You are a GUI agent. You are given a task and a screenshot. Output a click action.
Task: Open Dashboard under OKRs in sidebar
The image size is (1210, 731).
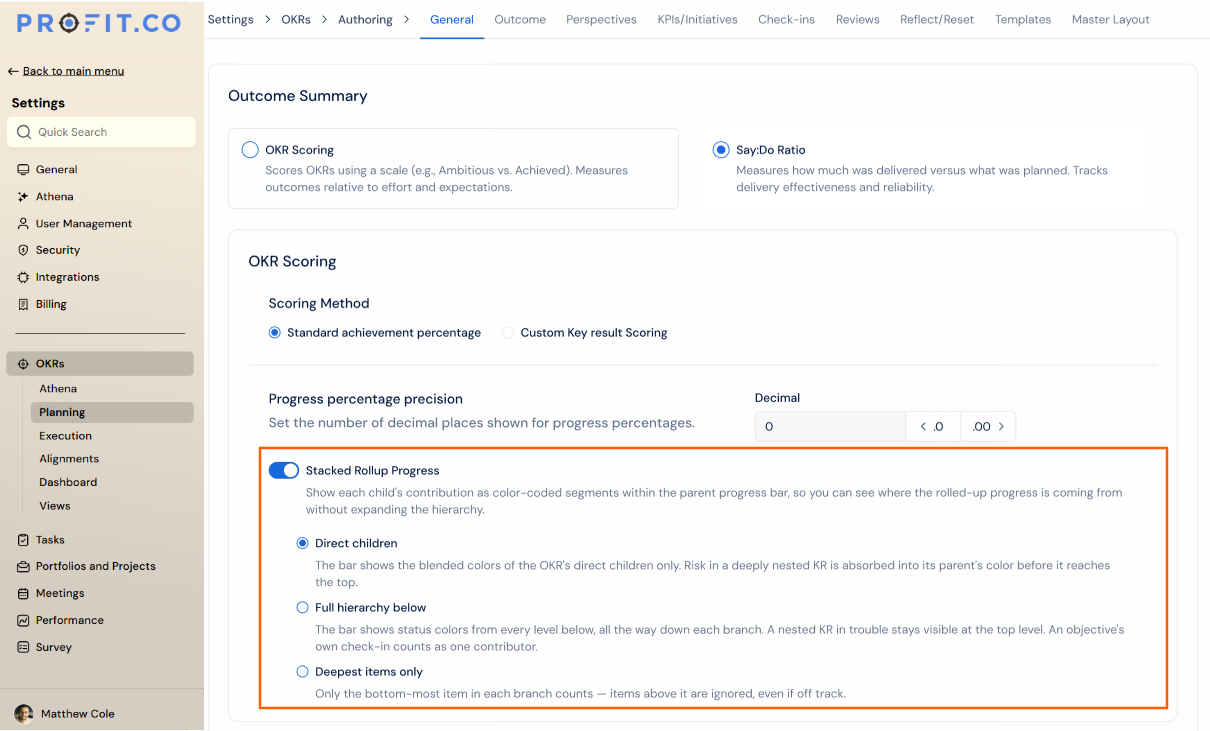pyautogui.click(x=68, y=482)
